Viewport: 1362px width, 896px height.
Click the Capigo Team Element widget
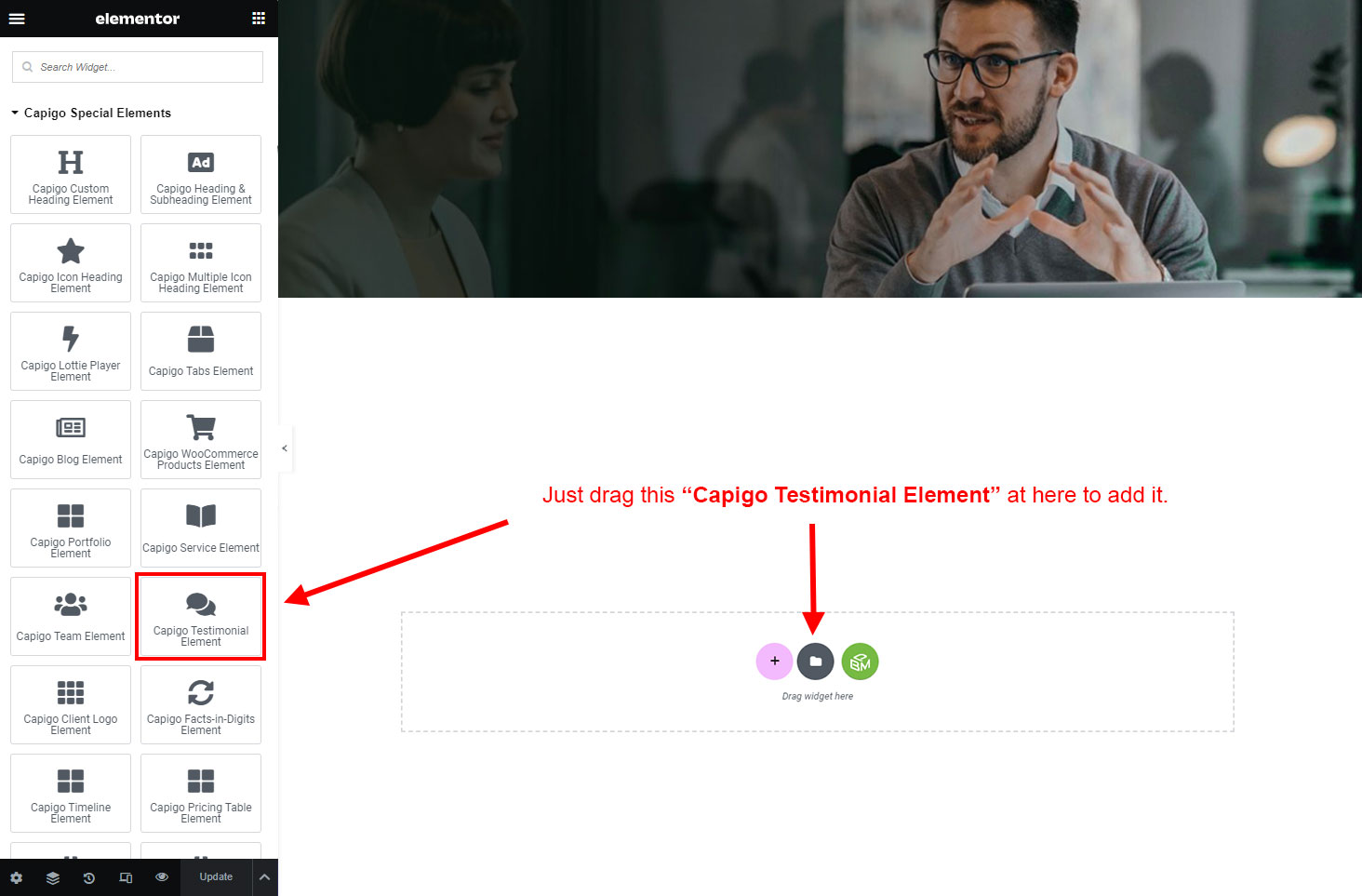point(71,617)
